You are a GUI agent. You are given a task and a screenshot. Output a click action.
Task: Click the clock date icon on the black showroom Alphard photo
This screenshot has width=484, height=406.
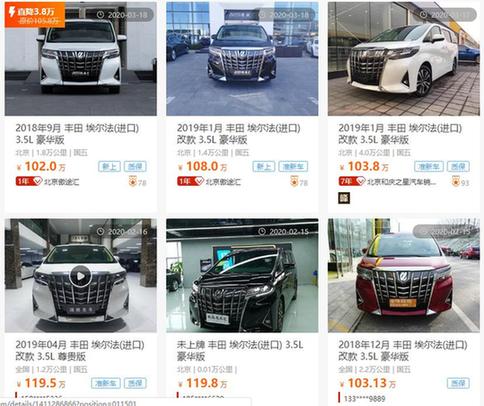(262, 231)
